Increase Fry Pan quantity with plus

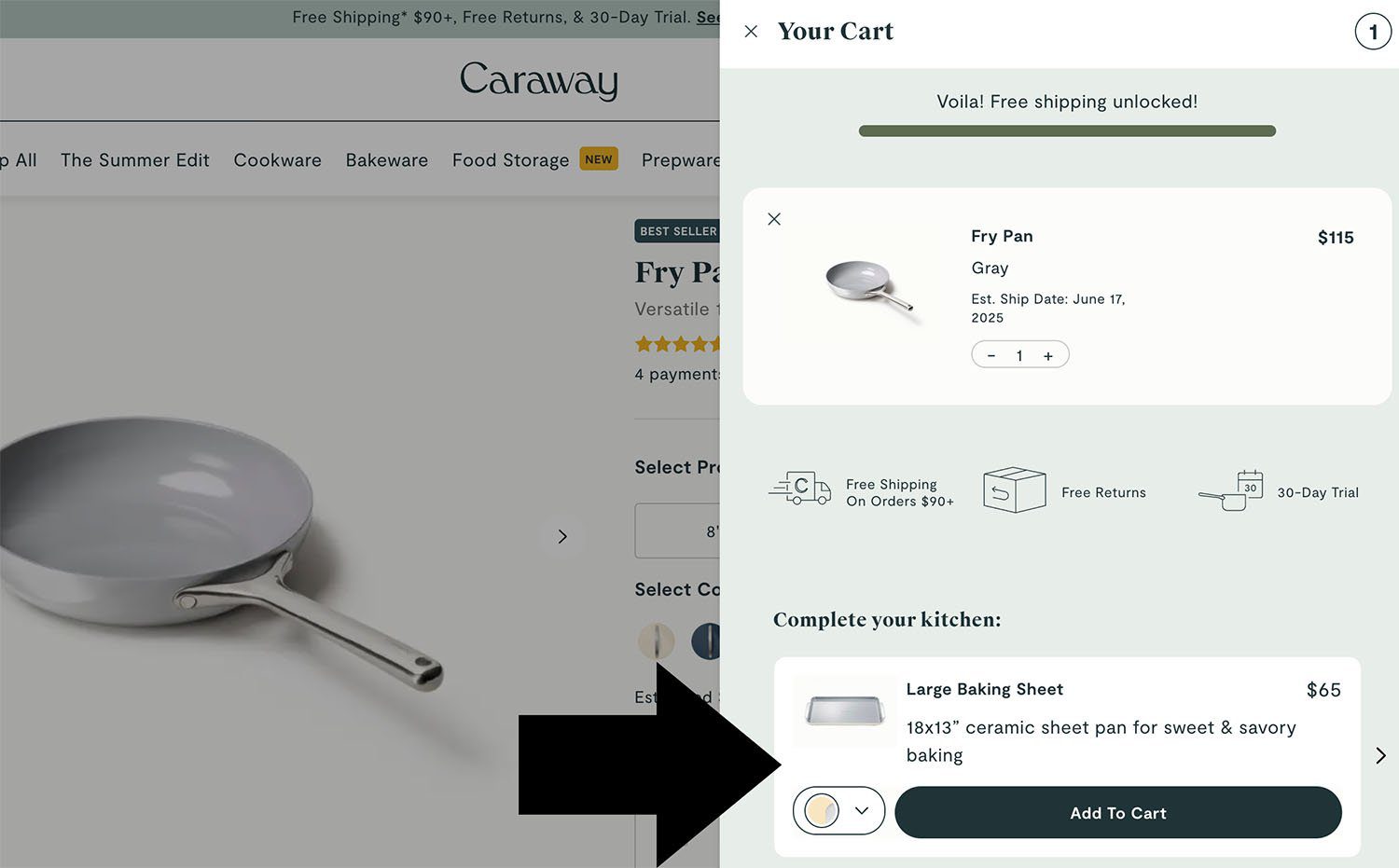point(1048,355)
